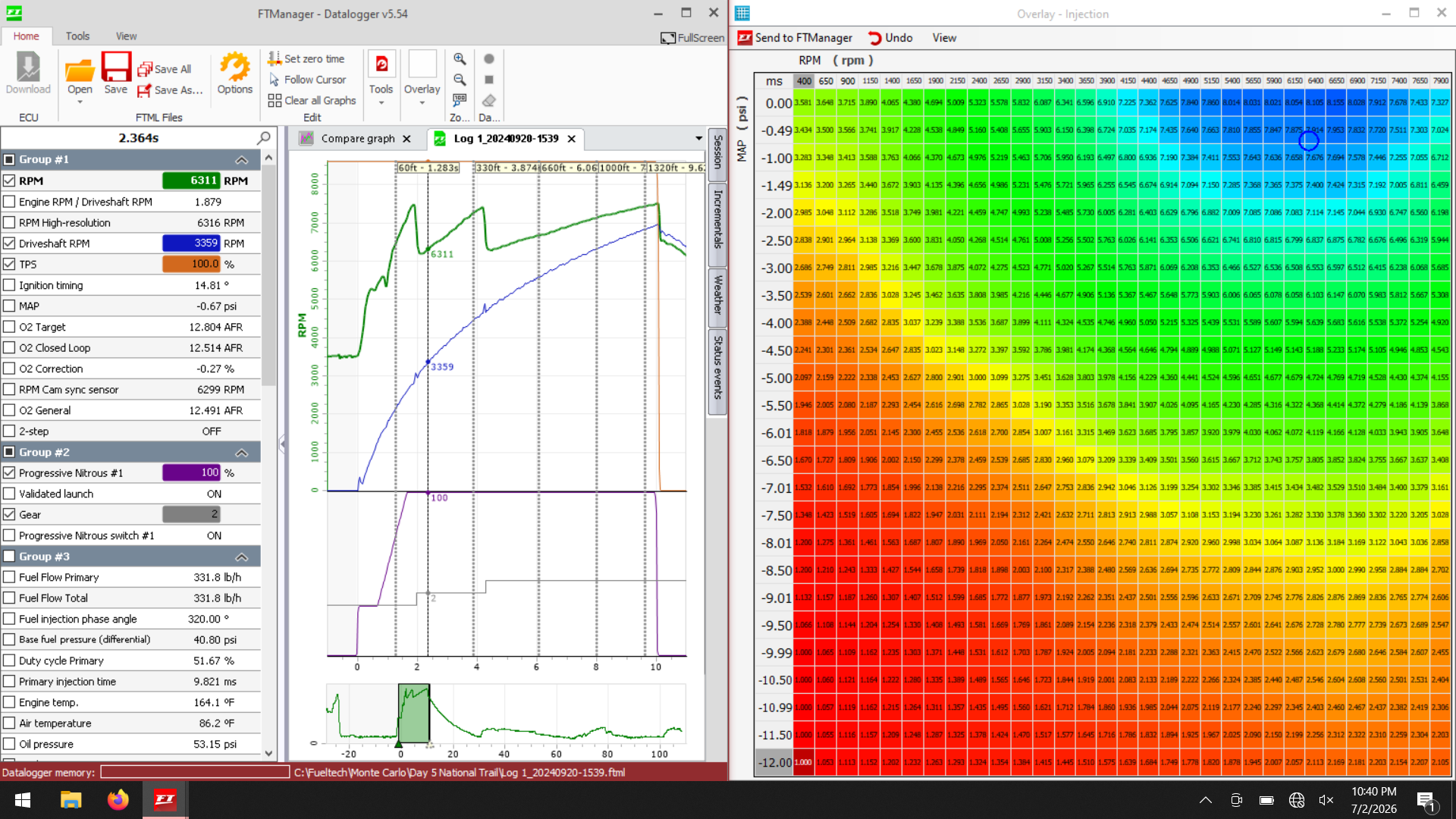
Task: Open the Overlay dropdown arrow
Action: 422,102
